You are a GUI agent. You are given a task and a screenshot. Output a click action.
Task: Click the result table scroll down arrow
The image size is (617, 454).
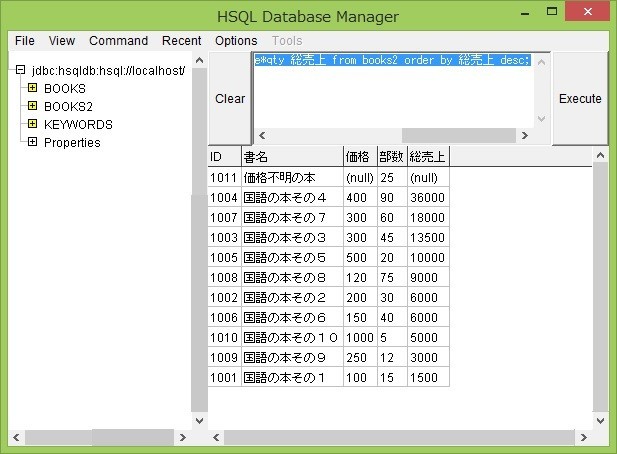pyautogui.click(x=600, y=421)
